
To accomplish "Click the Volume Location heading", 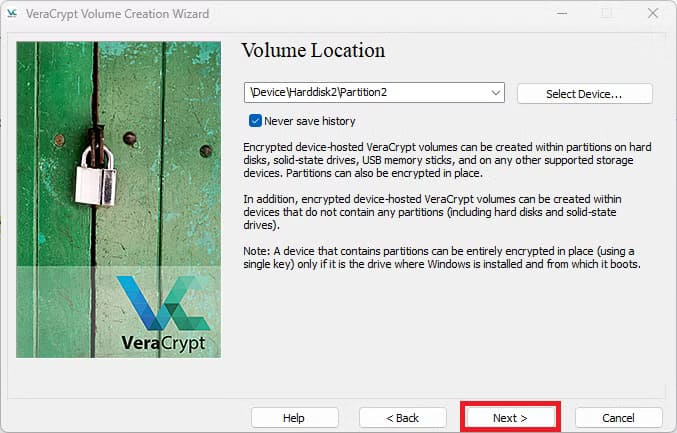I will click(313, 51).
